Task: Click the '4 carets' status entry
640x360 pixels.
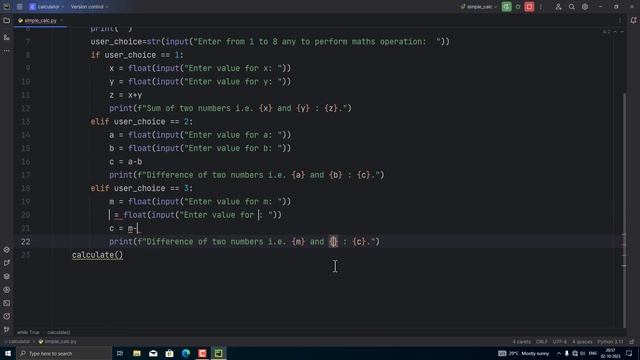Action: 522,342
